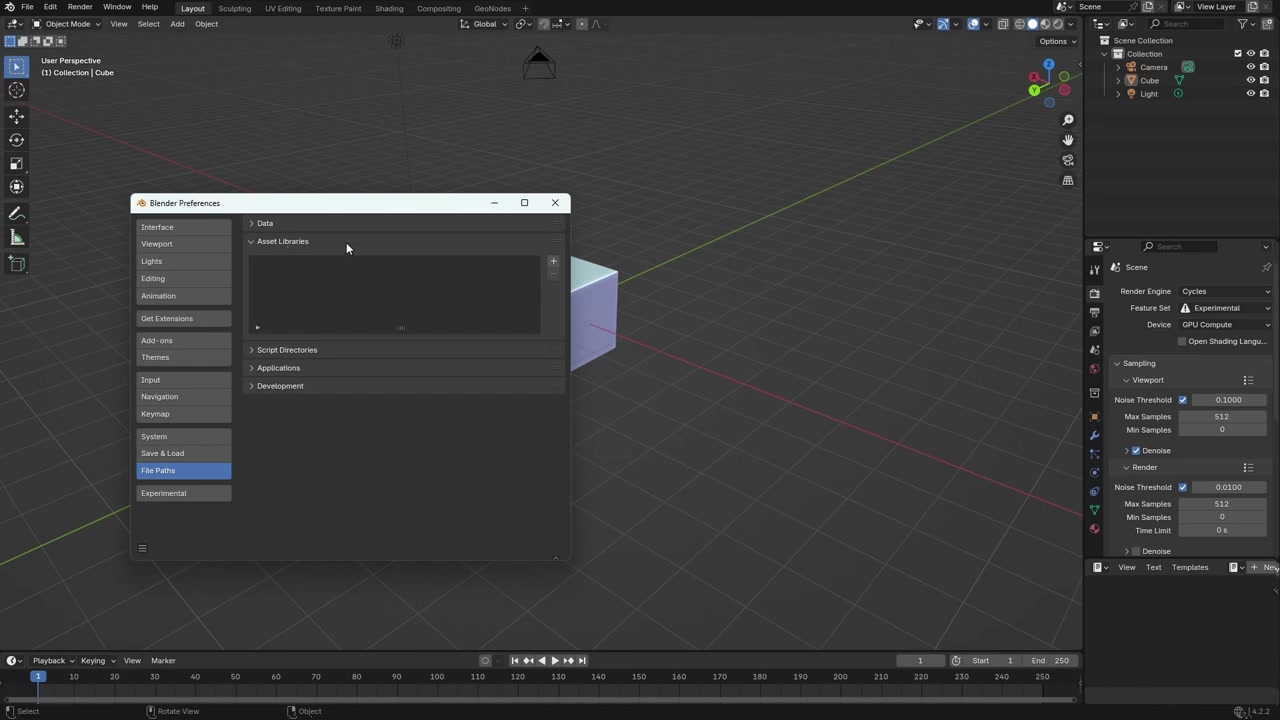The height and width of the screenshot is (720, 1280).
Task: Click the add asset library plus button
Action: point(553,261)
